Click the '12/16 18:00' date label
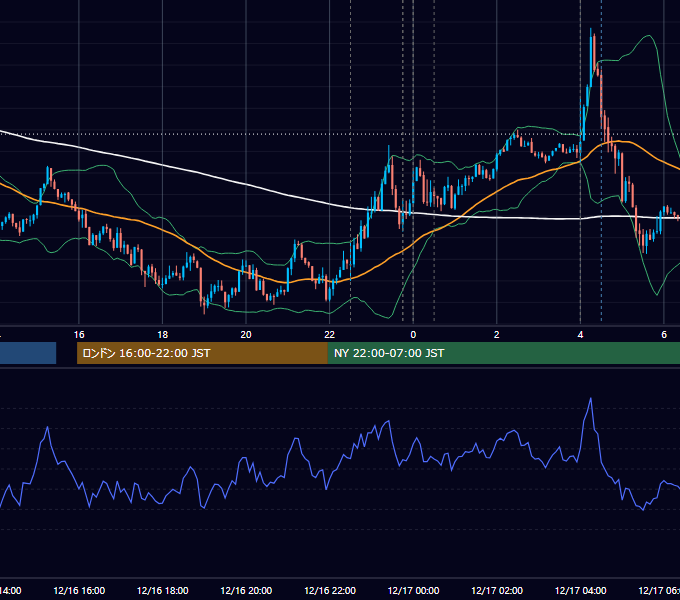Viewport: 680px width, 600px height. [163, 590]
